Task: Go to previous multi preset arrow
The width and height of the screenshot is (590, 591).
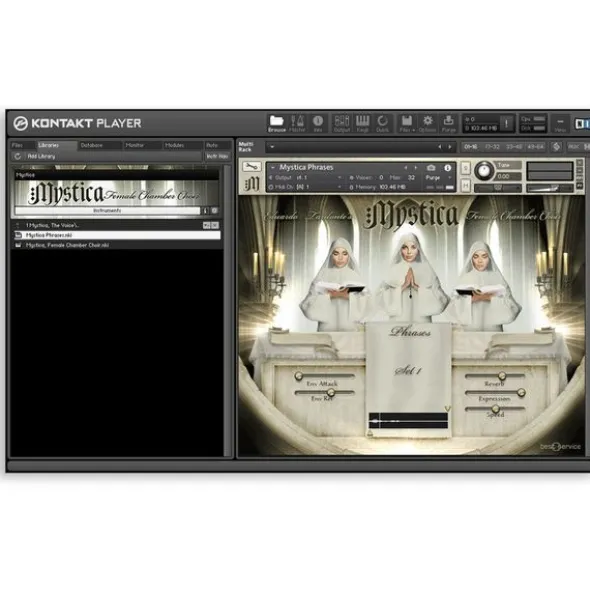Action: pos(440,147)
